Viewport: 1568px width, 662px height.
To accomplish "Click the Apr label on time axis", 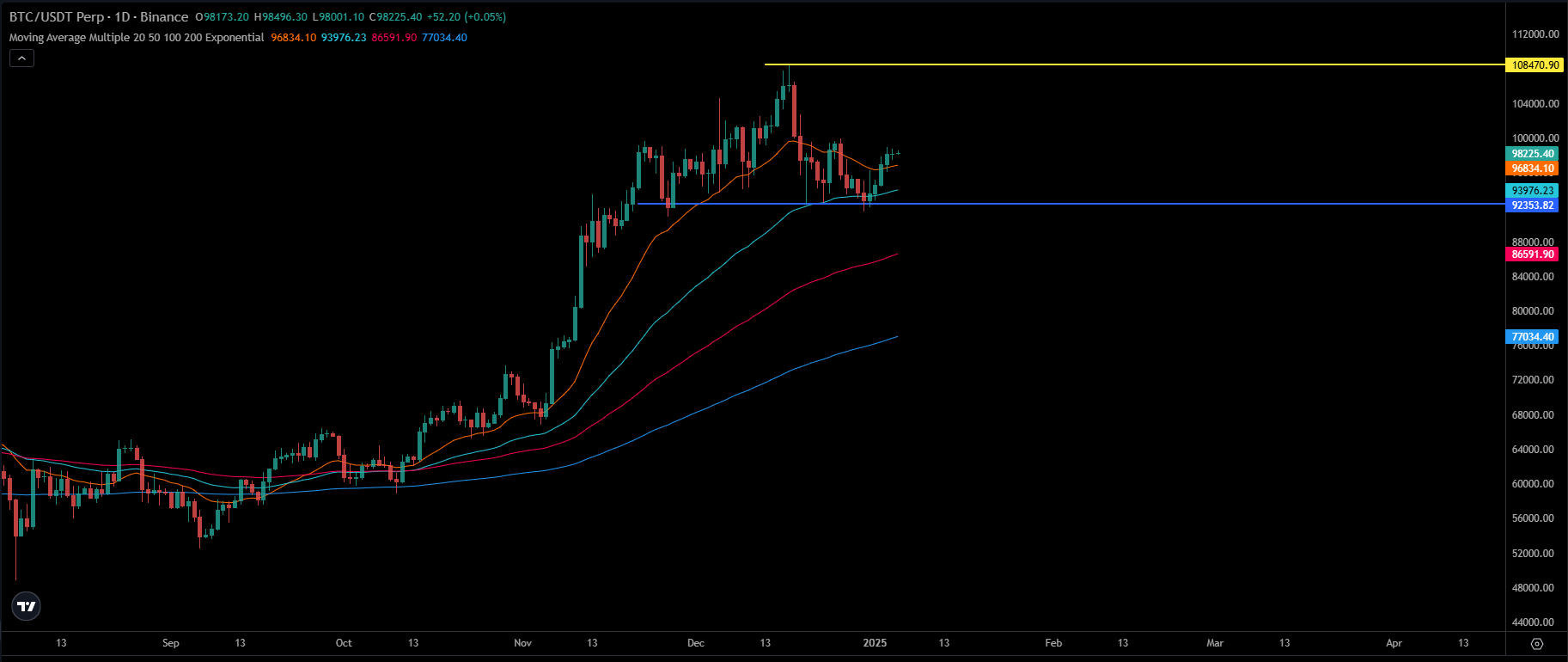I will (1394, 643).
